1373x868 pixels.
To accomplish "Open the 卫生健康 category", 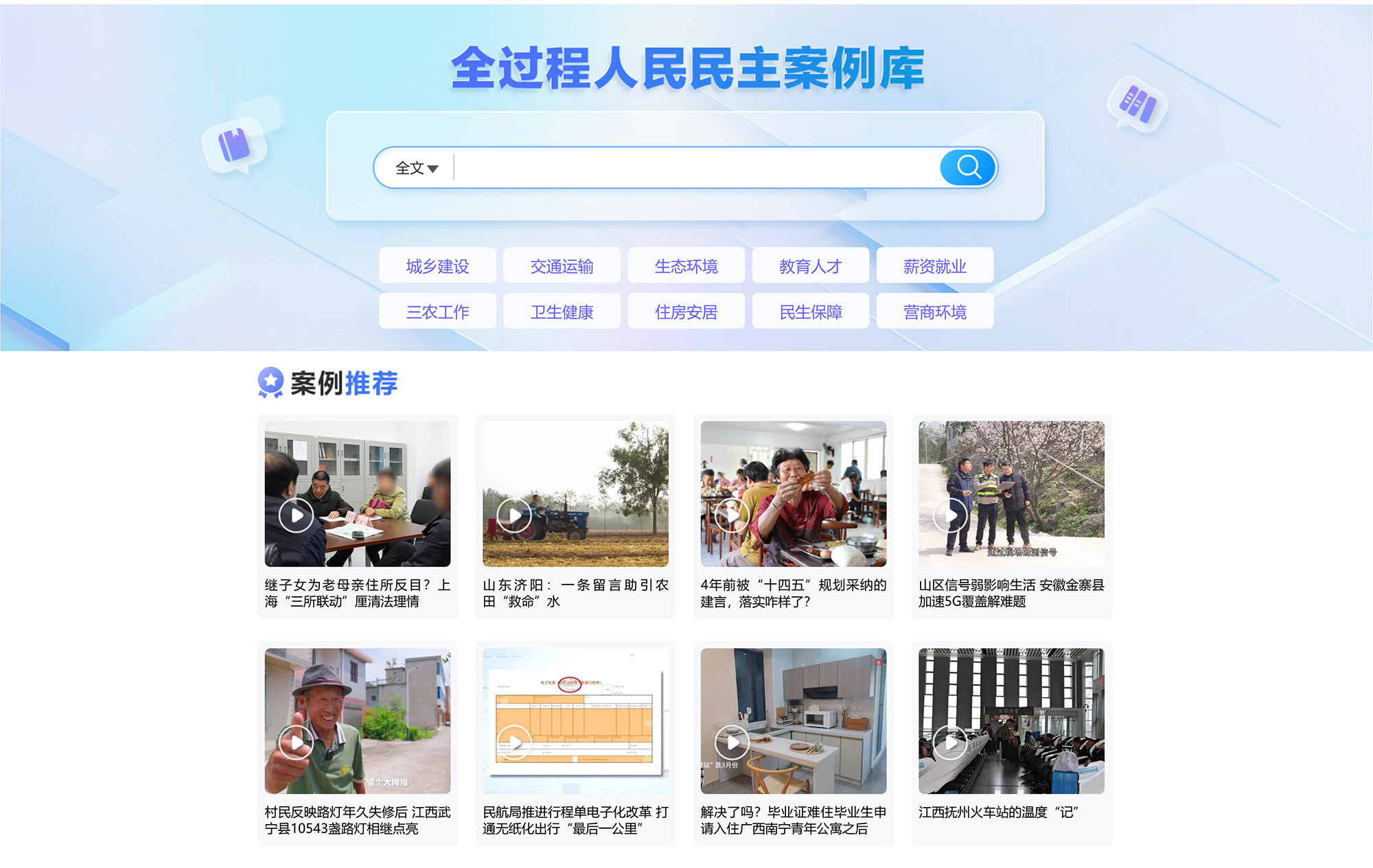I will coord(562,312).
